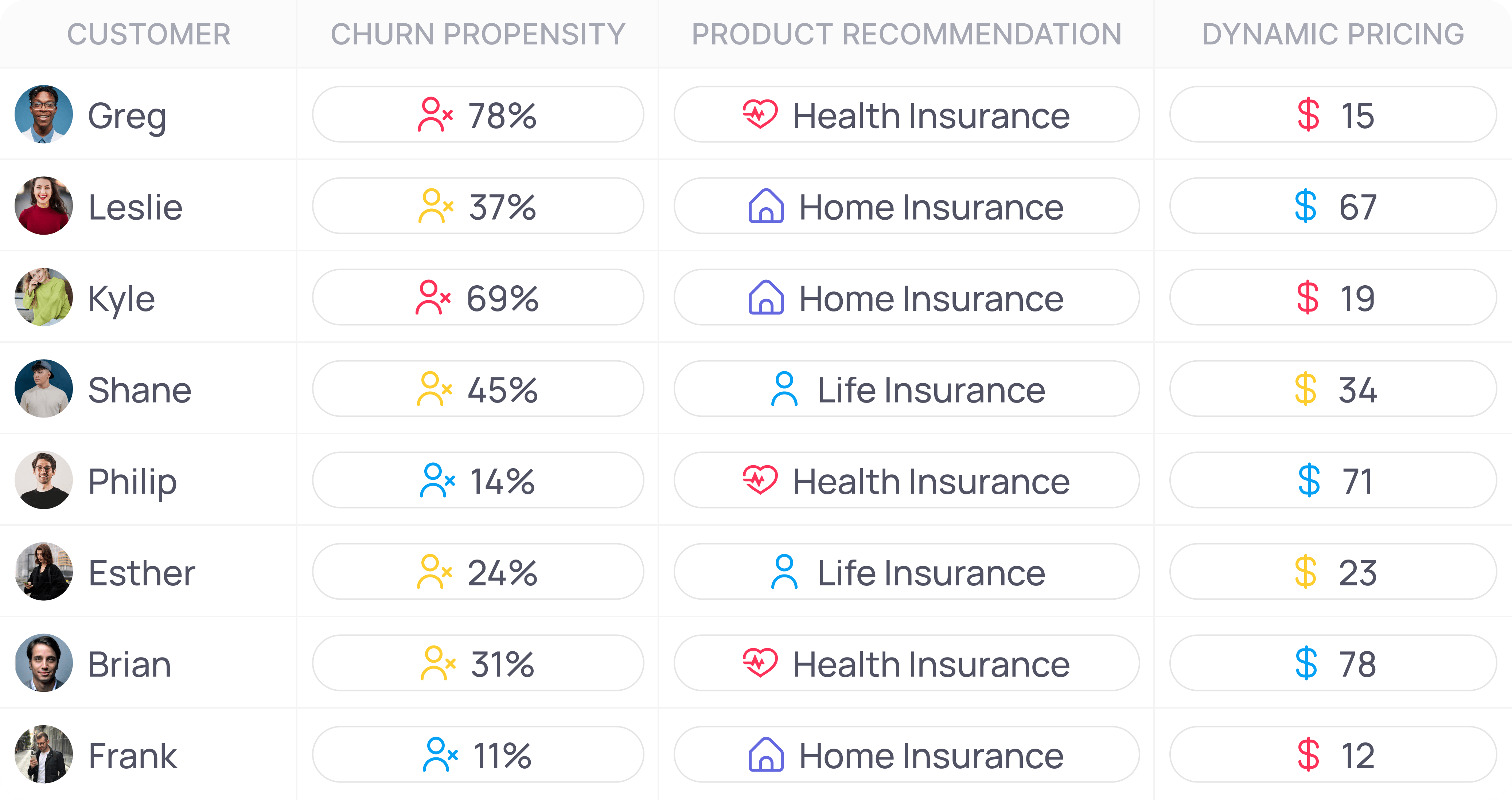Click Esther's profile picture
This screenshot has height=800, width=1512.
click(44, 572)
